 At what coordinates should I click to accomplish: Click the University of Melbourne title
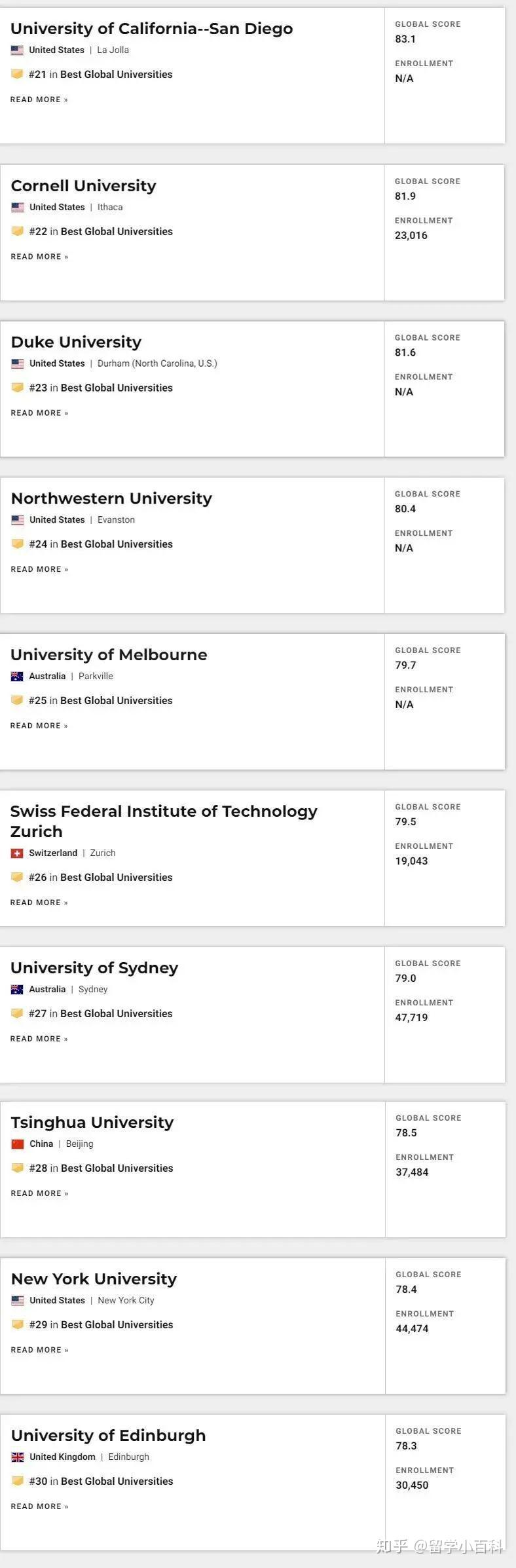109,655
